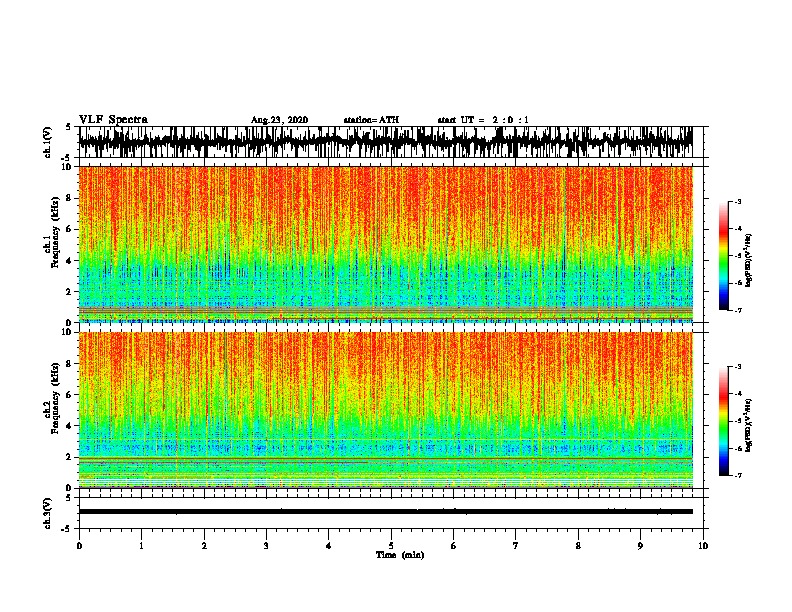Click the dark horizontal line near 2 kHz in ch.2
The height and width of the screenshot is (612, 792).
click(x=386, y=458)
